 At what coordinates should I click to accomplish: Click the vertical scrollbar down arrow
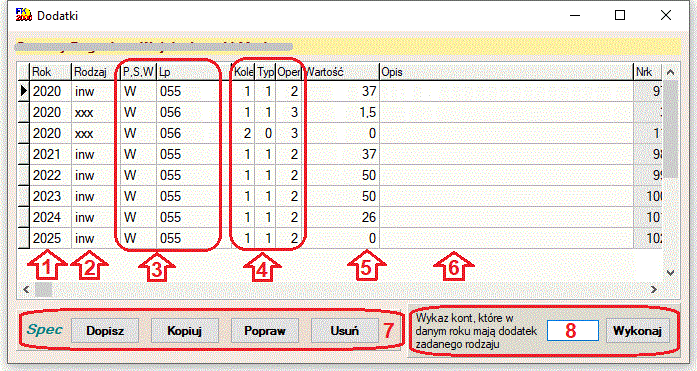[x=671, y=273]
